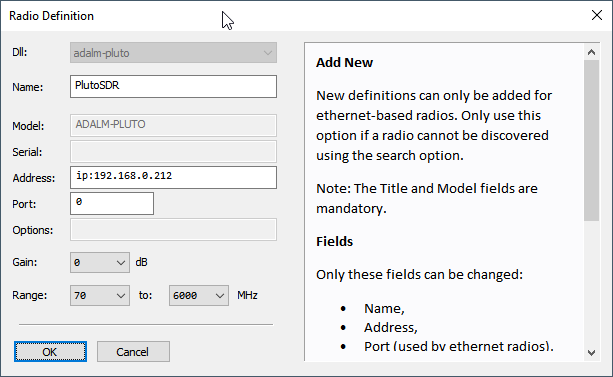Click the 'Address:' label
Screen dimensions: 613x377
34,178
